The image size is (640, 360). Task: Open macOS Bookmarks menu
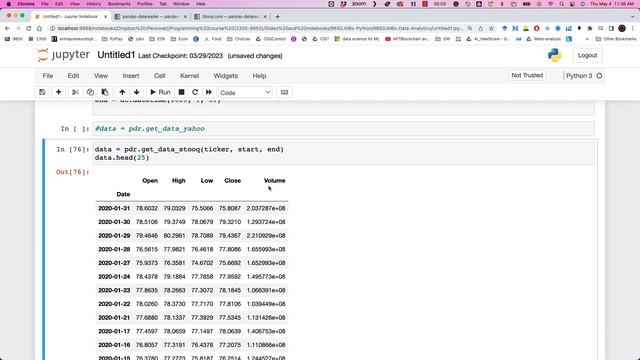119,4
